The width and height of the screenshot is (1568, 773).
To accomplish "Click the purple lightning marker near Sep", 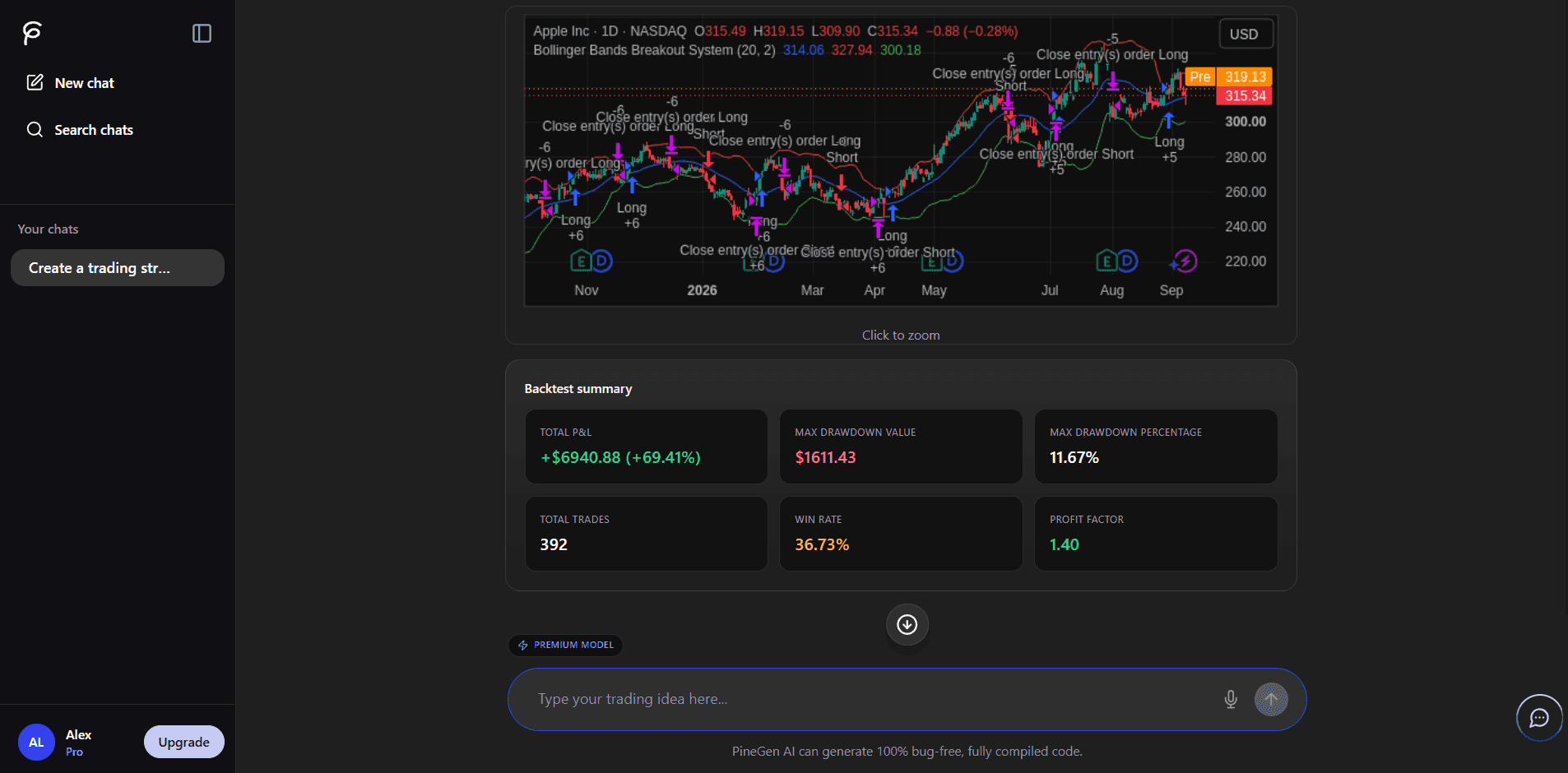I will coord(1185,262).
